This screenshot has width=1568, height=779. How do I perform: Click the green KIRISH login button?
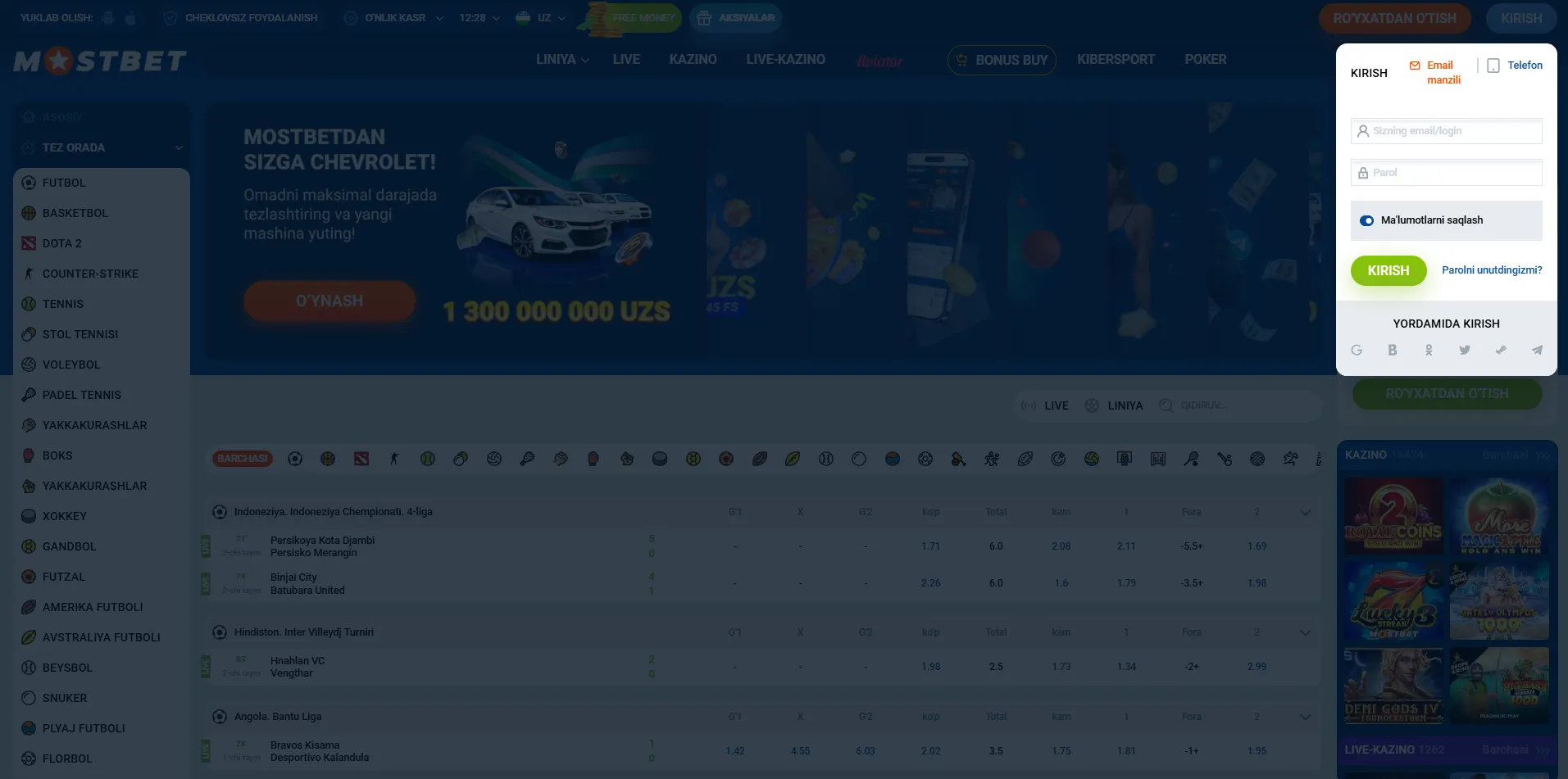[1388, 270]
